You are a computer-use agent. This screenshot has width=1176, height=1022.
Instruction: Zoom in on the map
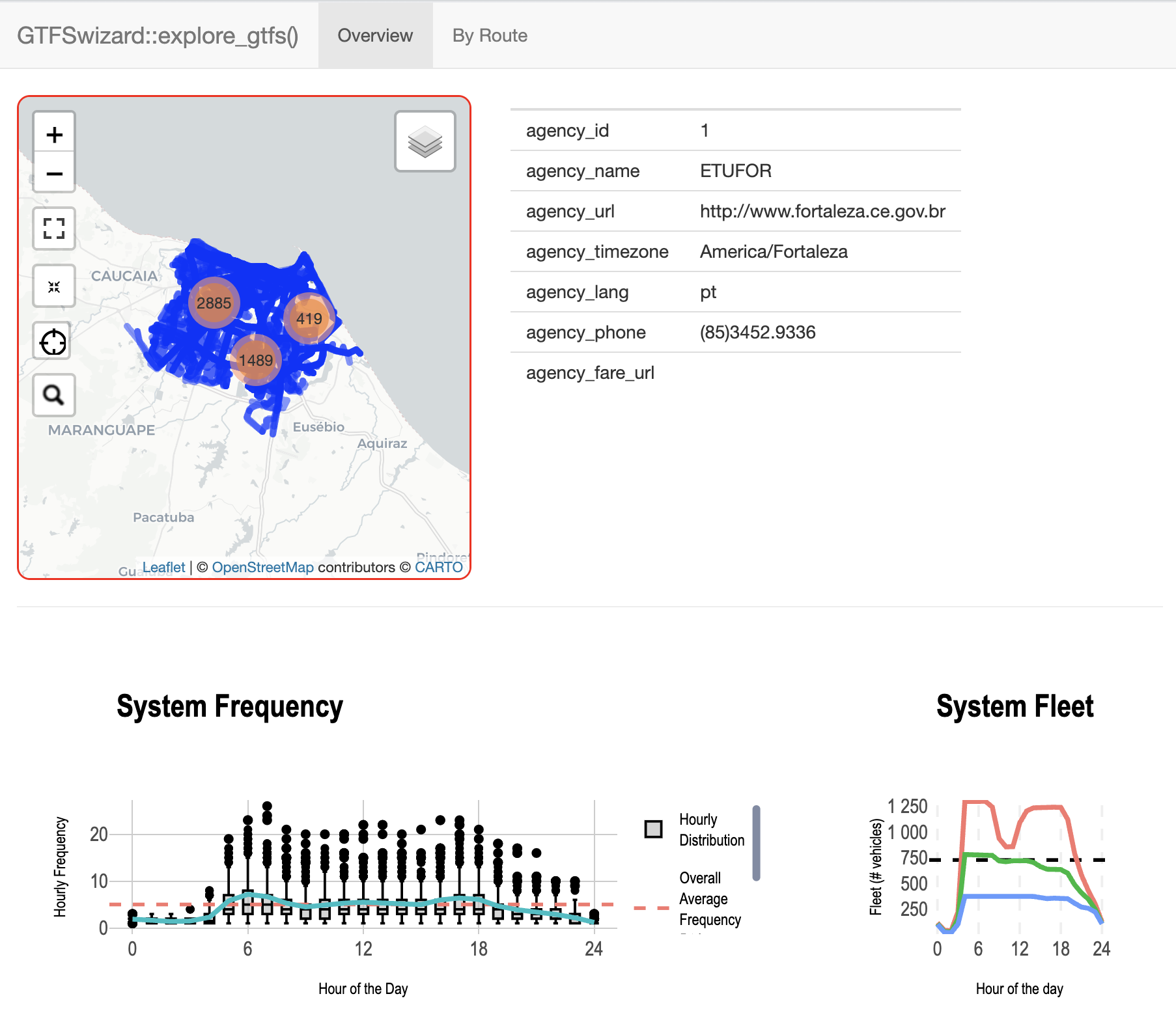coord(54,135)
